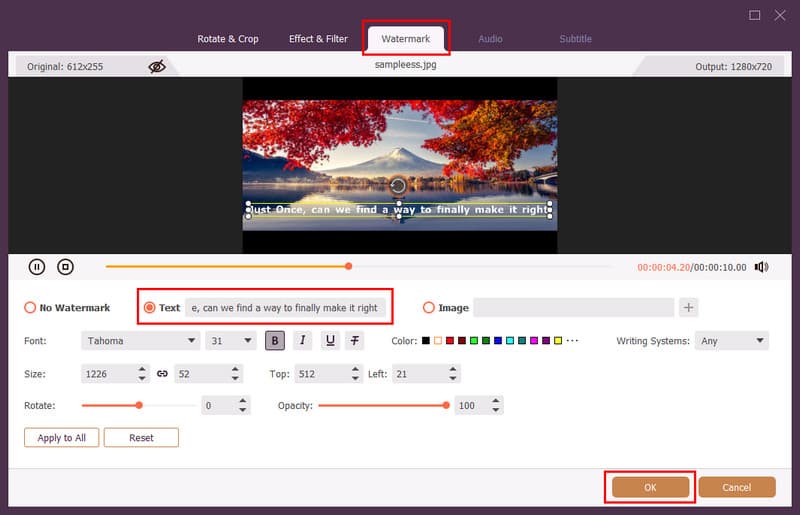This screenshot has width=800, height=515.
Task: Pick the red color swatch
Action: 450,341
